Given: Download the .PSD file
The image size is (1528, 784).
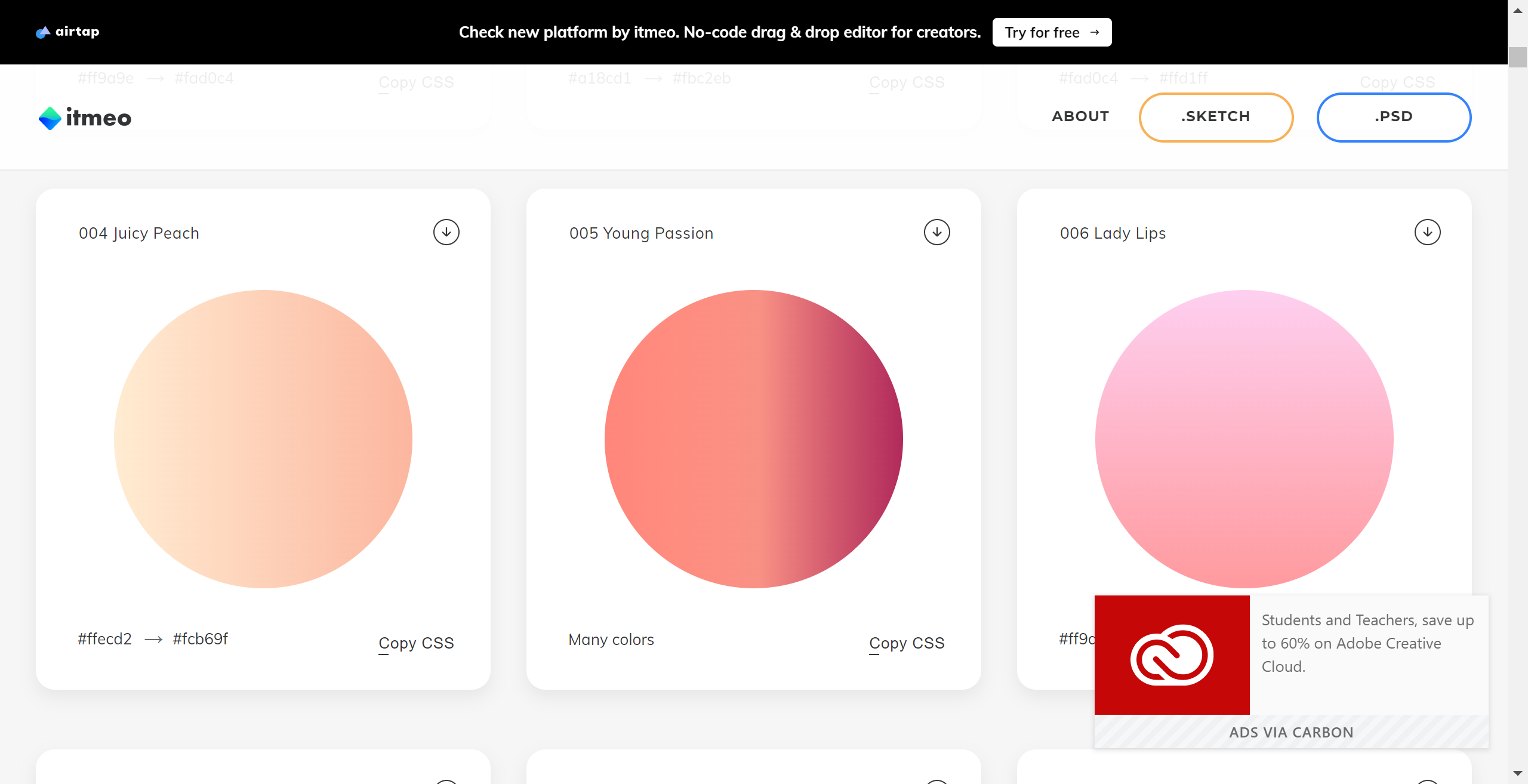Looking at the screenshot, I should 1394,117.
